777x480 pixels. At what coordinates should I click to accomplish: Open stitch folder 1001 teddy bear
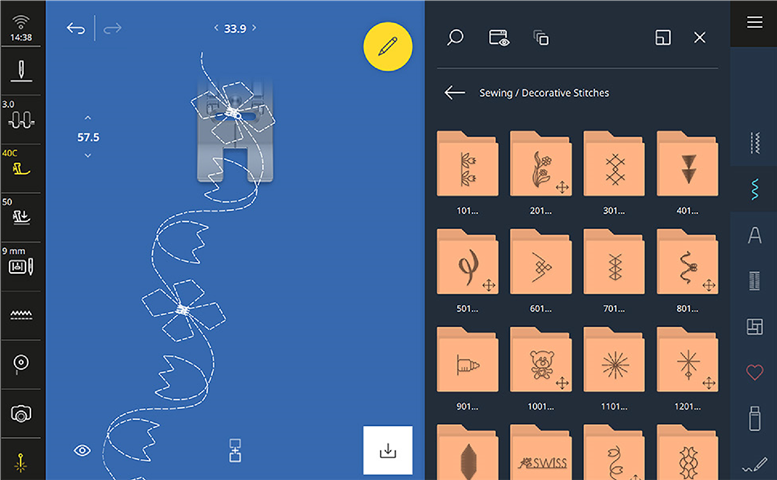(x=541, y=360)
